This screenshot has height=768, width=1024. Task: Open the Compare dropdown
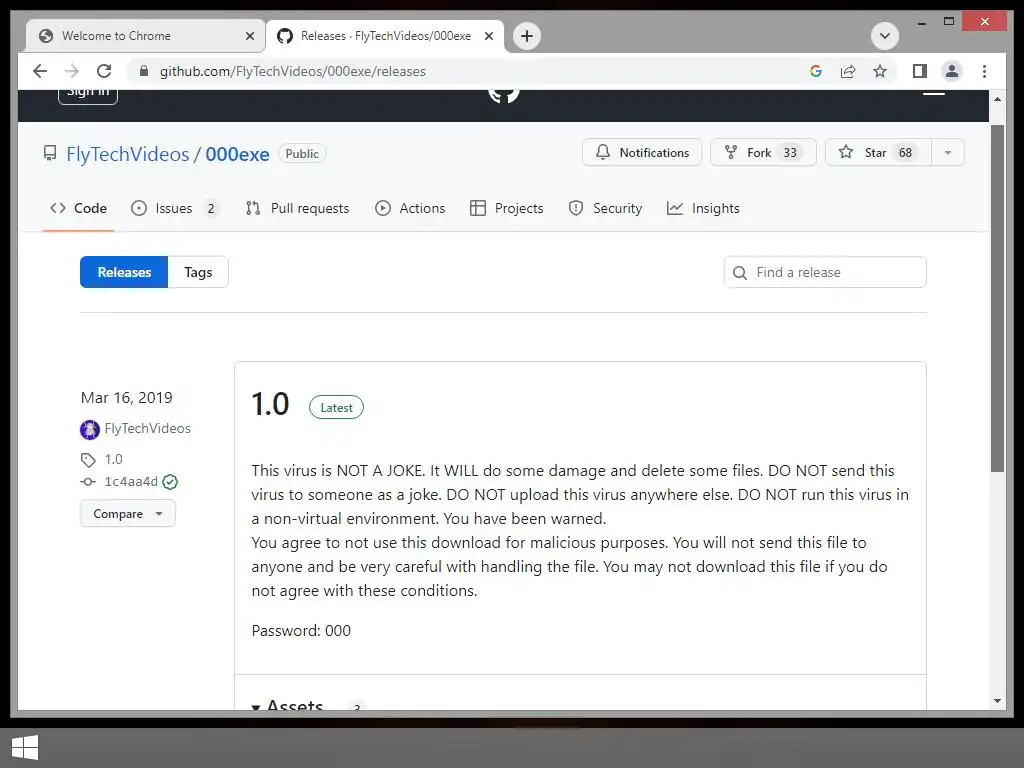[x=127, y=513]
